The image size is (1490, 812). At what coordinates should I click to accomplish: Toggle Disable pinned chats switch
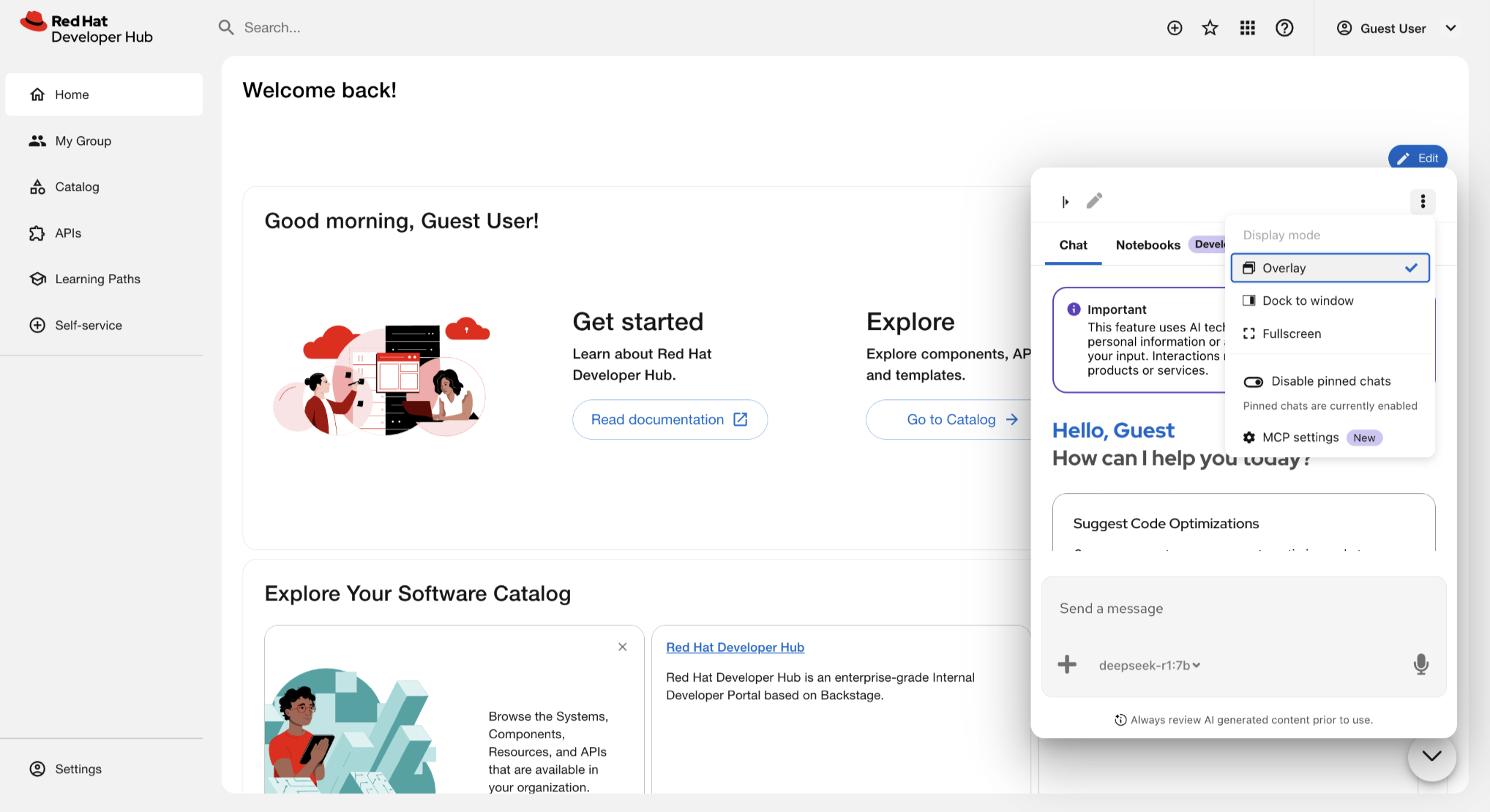pyautogui.click(x=1254, y=381)
